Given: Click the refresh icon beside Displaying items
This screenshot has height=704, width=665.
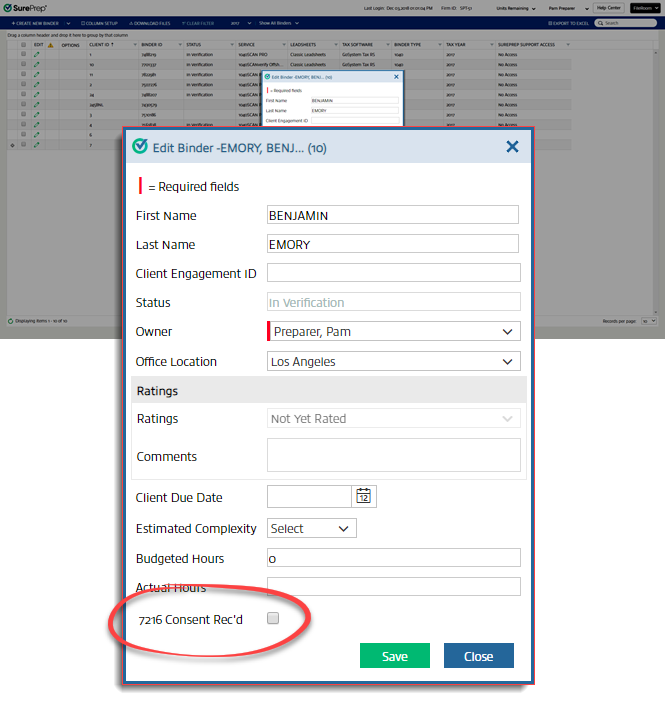Looking at the screenshot, I should click(x=10, y=321).
